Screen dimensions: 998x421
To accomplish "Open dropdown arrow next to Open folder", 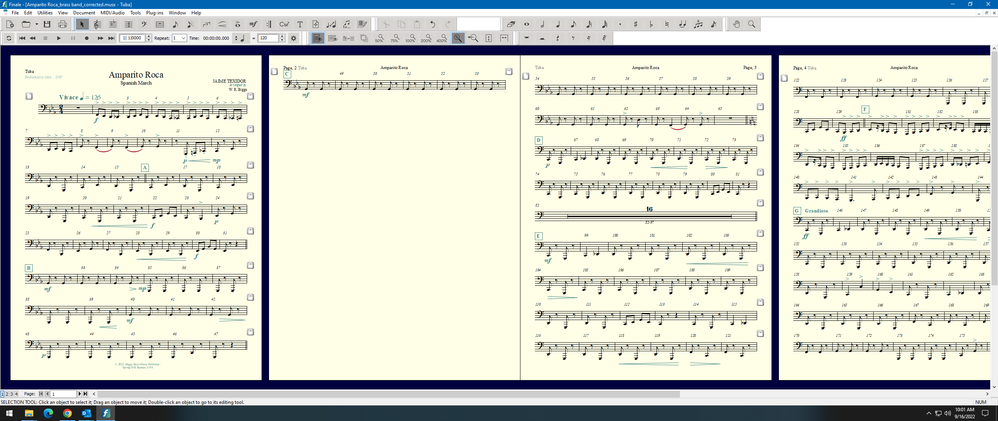I will (37, 24).
